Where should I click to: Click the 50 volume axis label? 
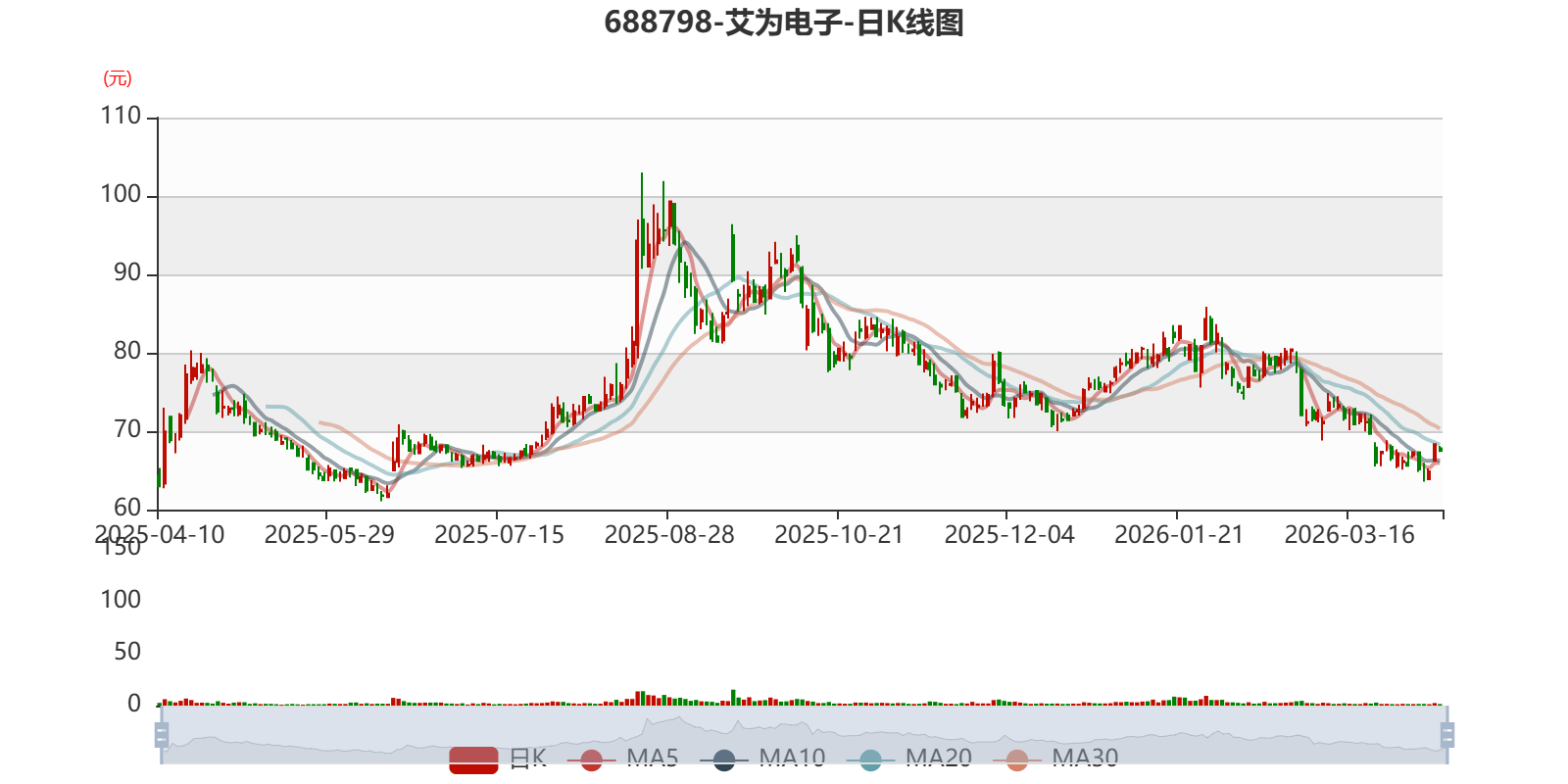[x=127, y=652]
